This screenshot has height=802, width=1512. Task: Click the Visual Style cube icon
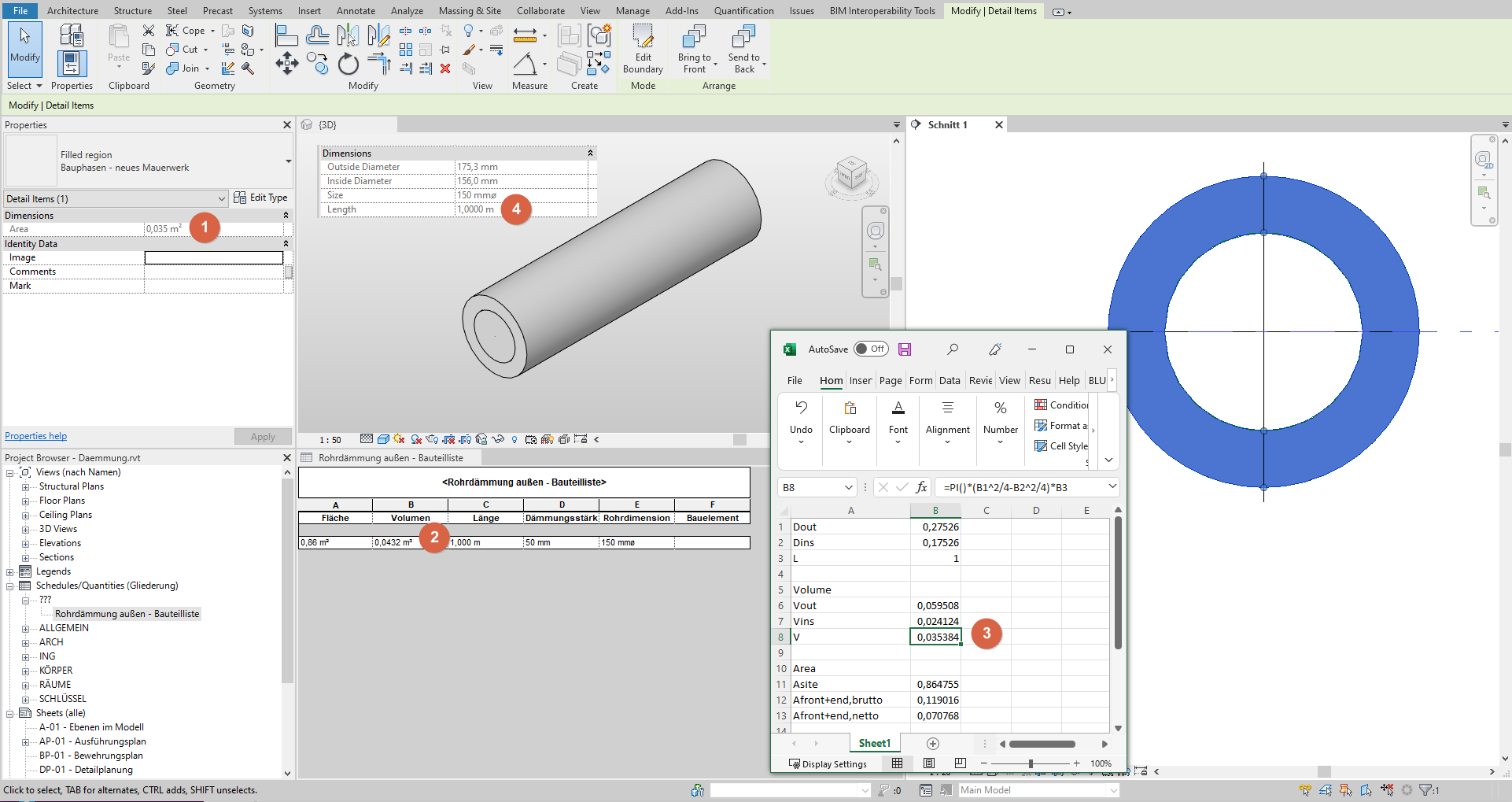tap(383, 439)
